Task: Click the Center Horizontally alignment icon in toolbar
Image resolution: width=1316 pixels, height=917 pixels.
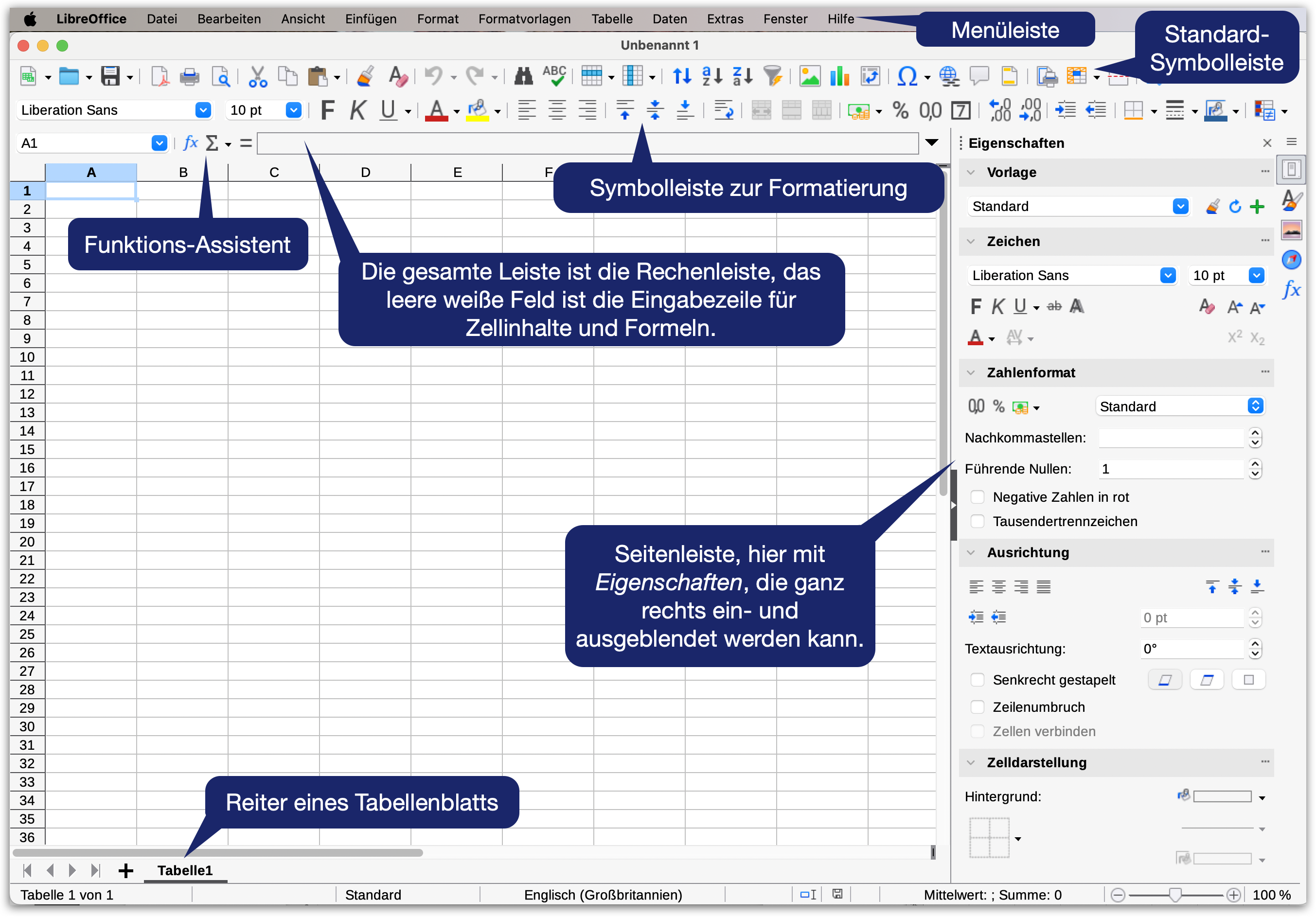Action: click(x=556, y=110)
